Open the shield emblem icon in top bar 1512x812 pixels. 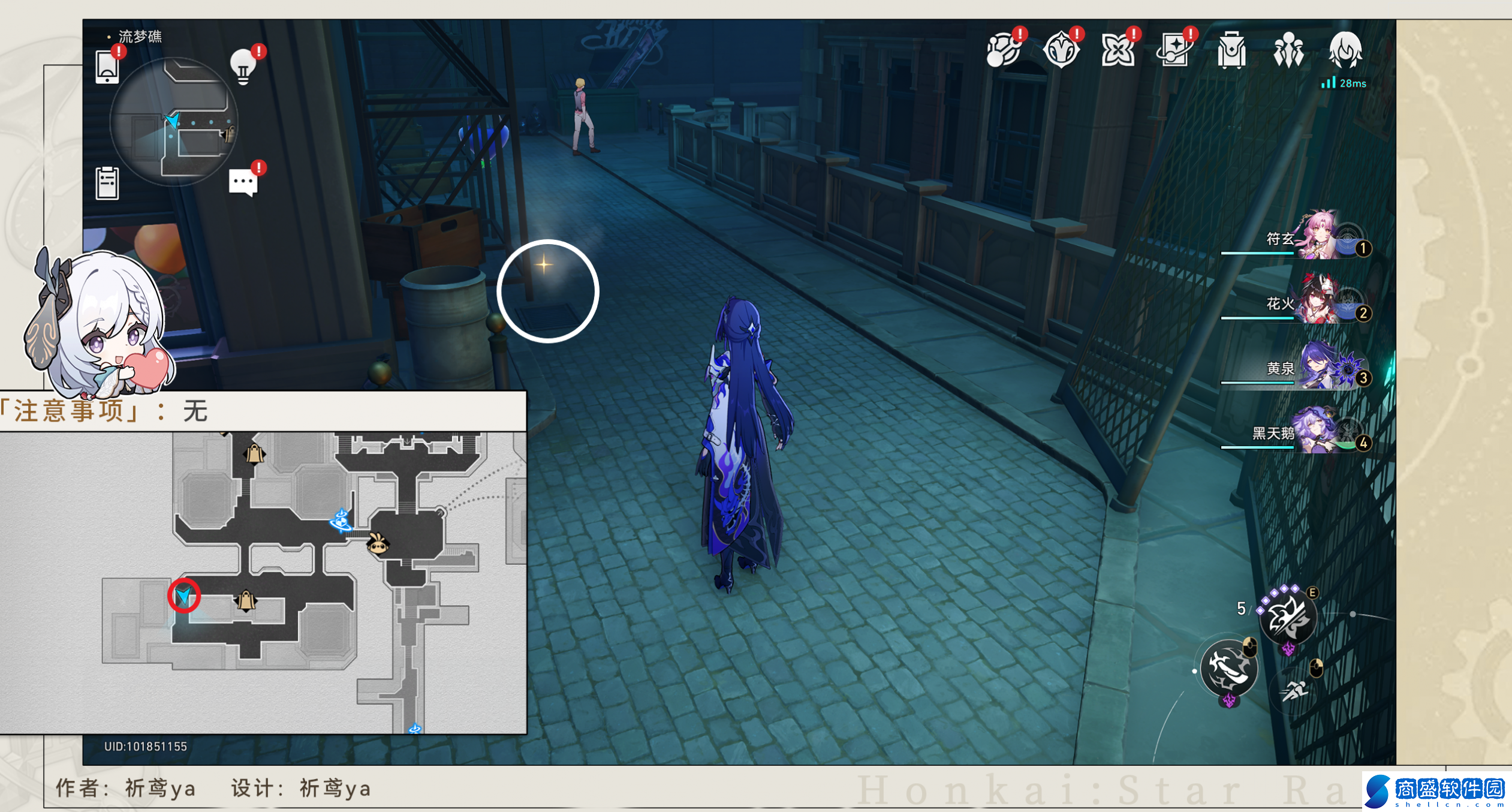(x=1061, y=50)
